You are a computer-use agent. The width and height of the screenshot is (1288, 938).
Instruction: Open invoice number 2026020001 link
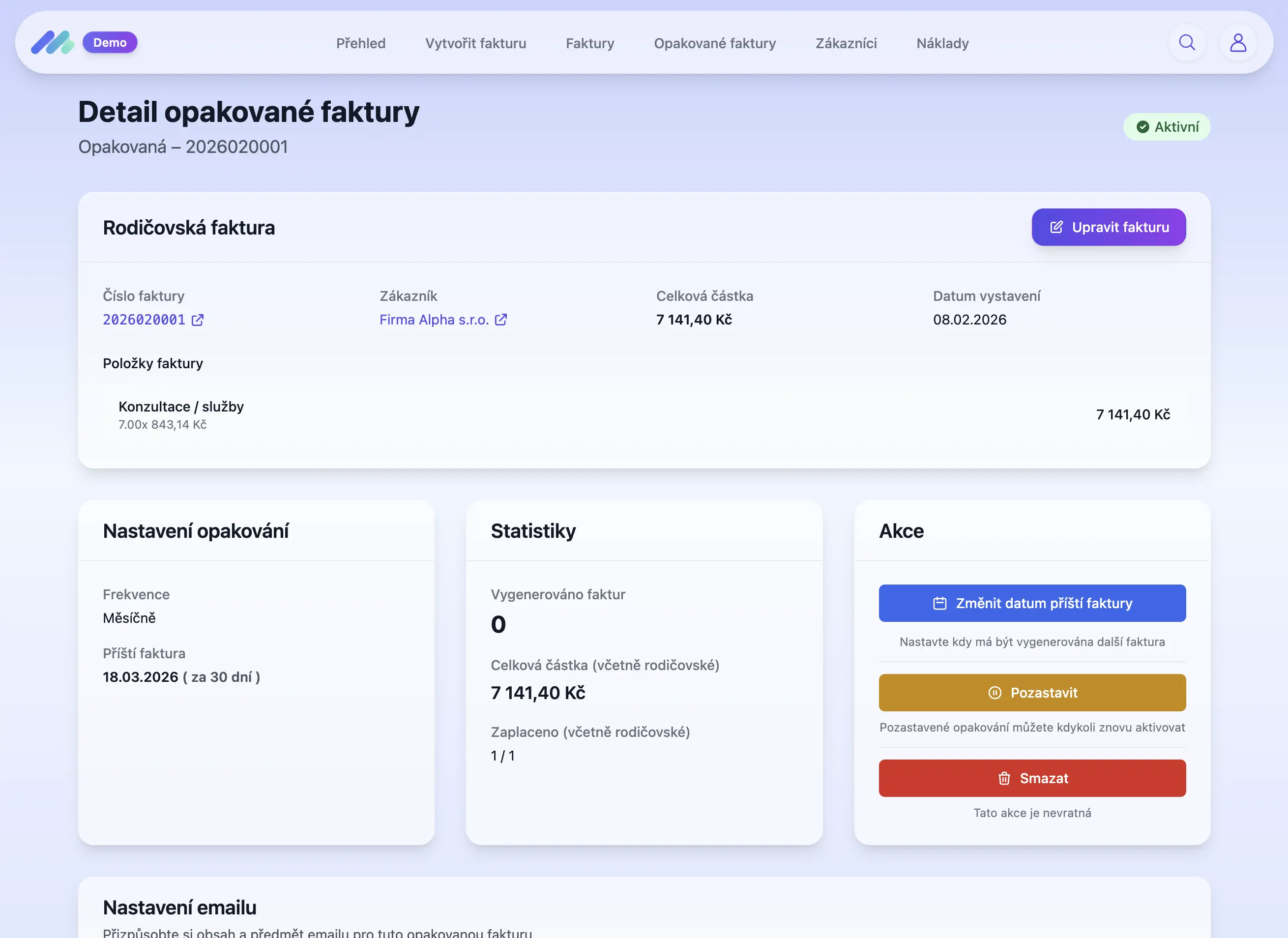[x=144, y=320]
